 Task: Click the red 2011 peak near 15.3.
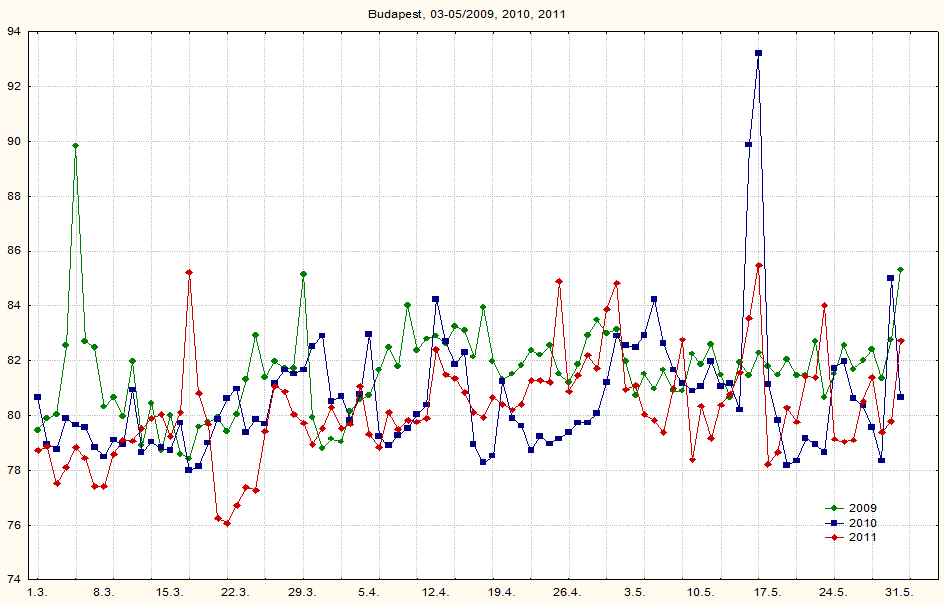pyautogui.click(x=189, y=272)
